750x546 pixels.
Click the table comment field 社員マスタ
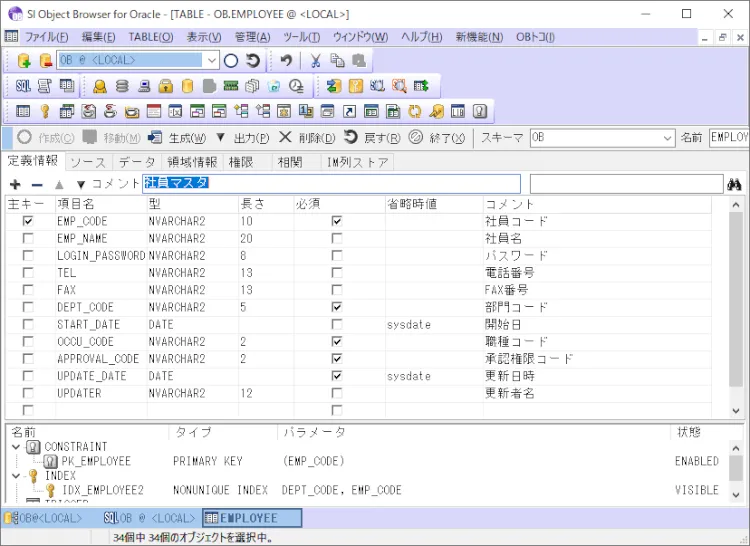point(331,184)
